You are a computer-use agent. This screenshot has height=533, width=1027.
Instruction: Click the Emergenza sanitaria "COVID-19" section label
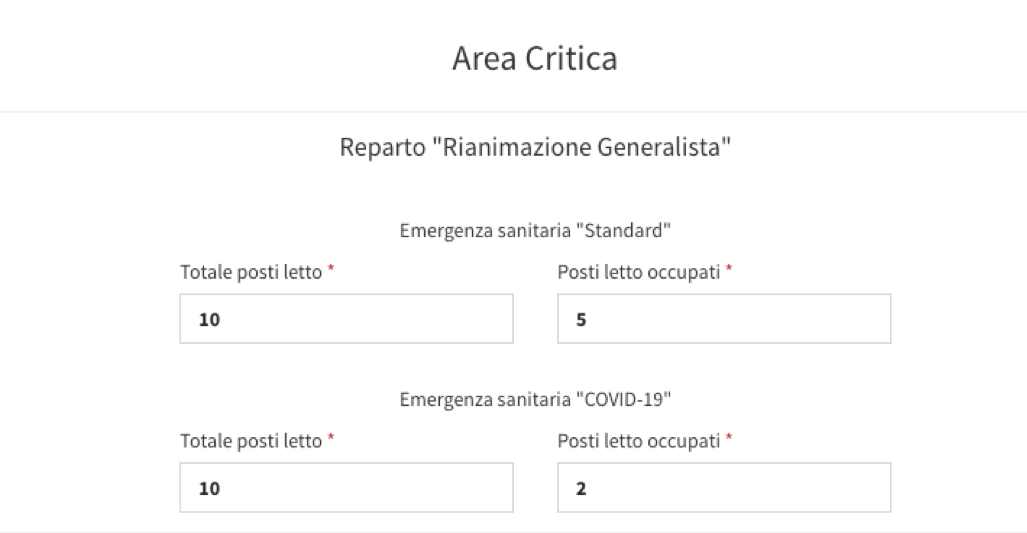pyautogui.click(x=535, y=399)
